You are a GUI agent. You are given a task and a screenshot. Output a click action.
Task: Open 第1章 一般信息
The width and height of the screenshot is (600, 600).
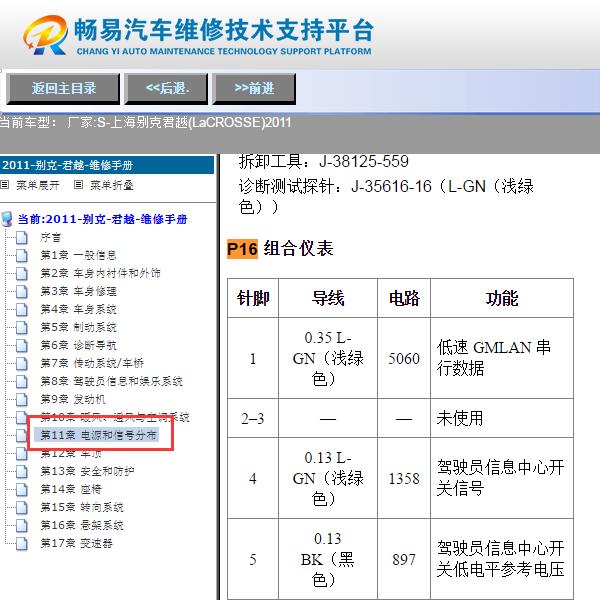[78, 255]
